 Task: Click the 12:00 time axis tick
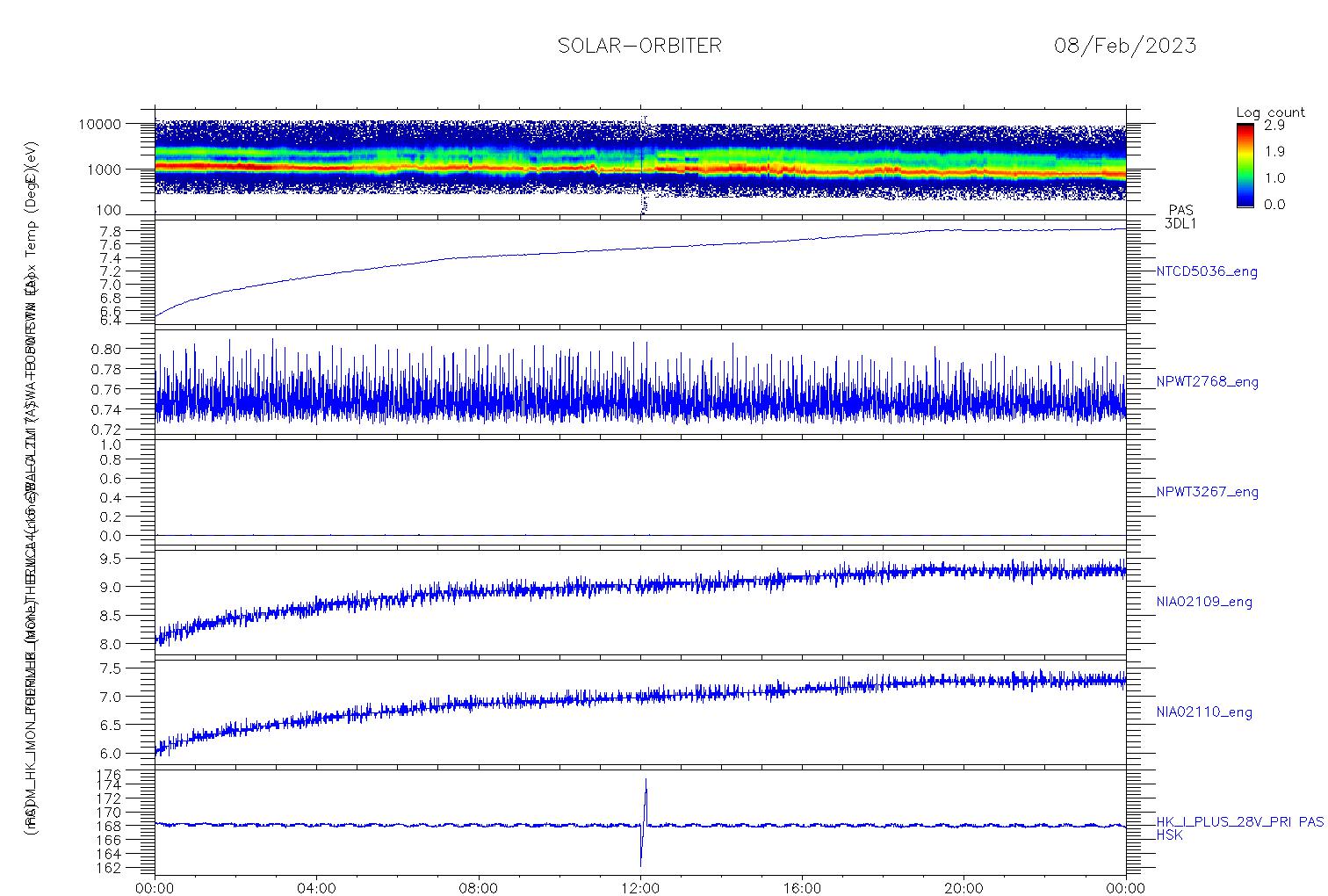click(x=640, y=888)
